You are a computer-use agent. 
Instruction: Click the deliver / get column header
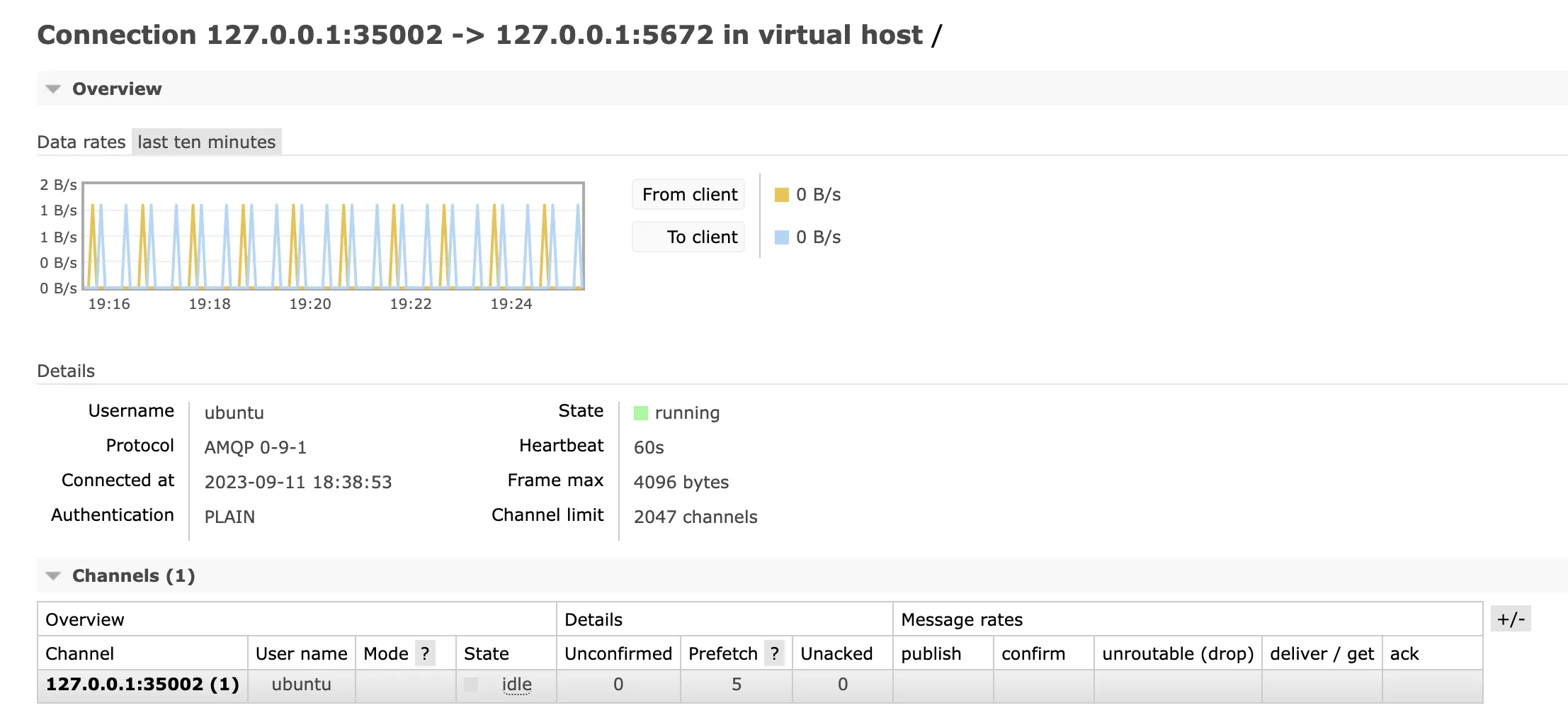pyautogui.click(x=1322, y=653)
